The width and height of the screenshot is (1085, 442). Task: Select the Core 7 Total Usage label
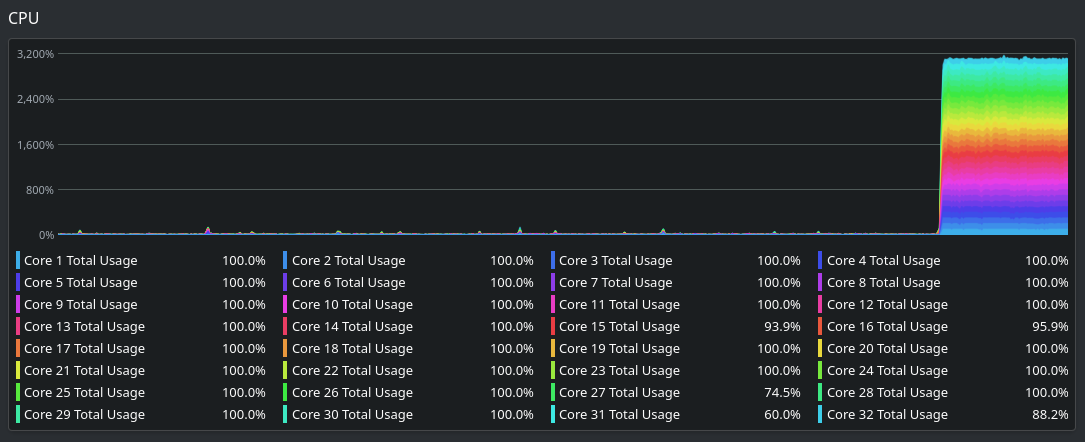616,283
